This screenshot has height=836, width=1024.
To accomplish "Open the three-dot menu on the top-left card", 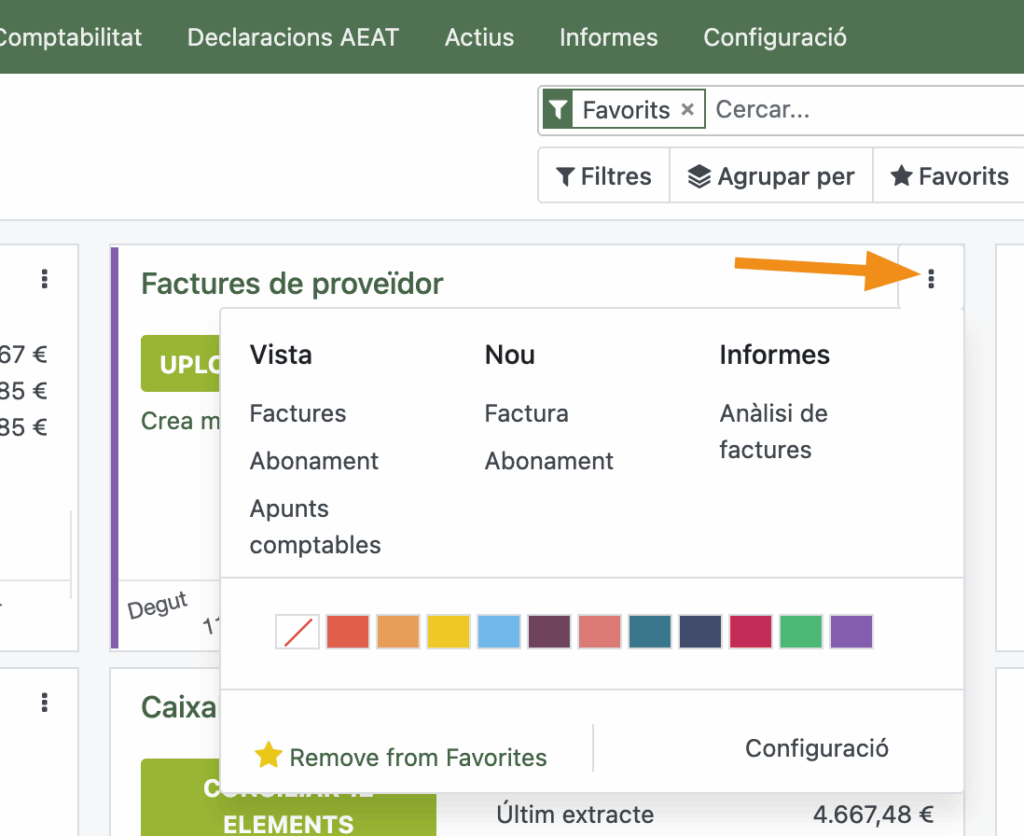I will pos(45,279).
